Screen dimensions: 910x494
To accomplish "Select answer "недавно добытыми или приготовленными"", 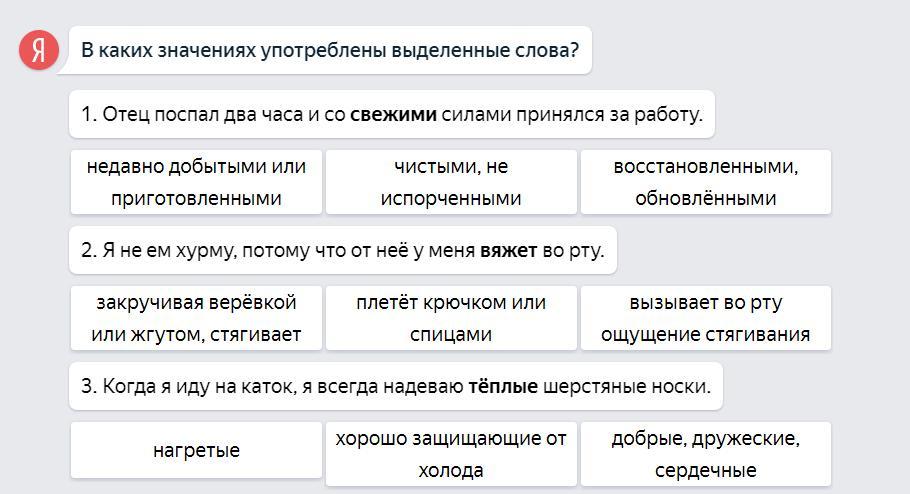I will point(196,182).
